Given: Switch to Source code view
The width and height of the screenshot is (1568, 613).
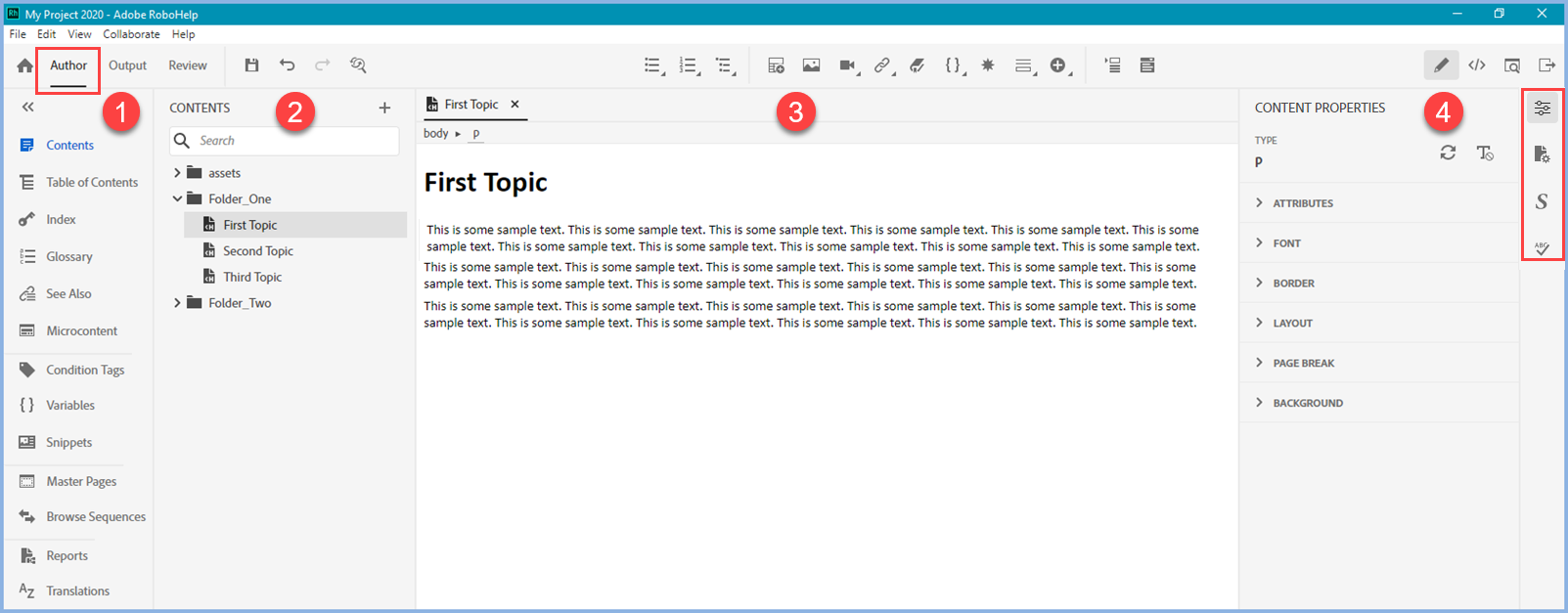Looking at the screenshot, I should (1477, 66).
